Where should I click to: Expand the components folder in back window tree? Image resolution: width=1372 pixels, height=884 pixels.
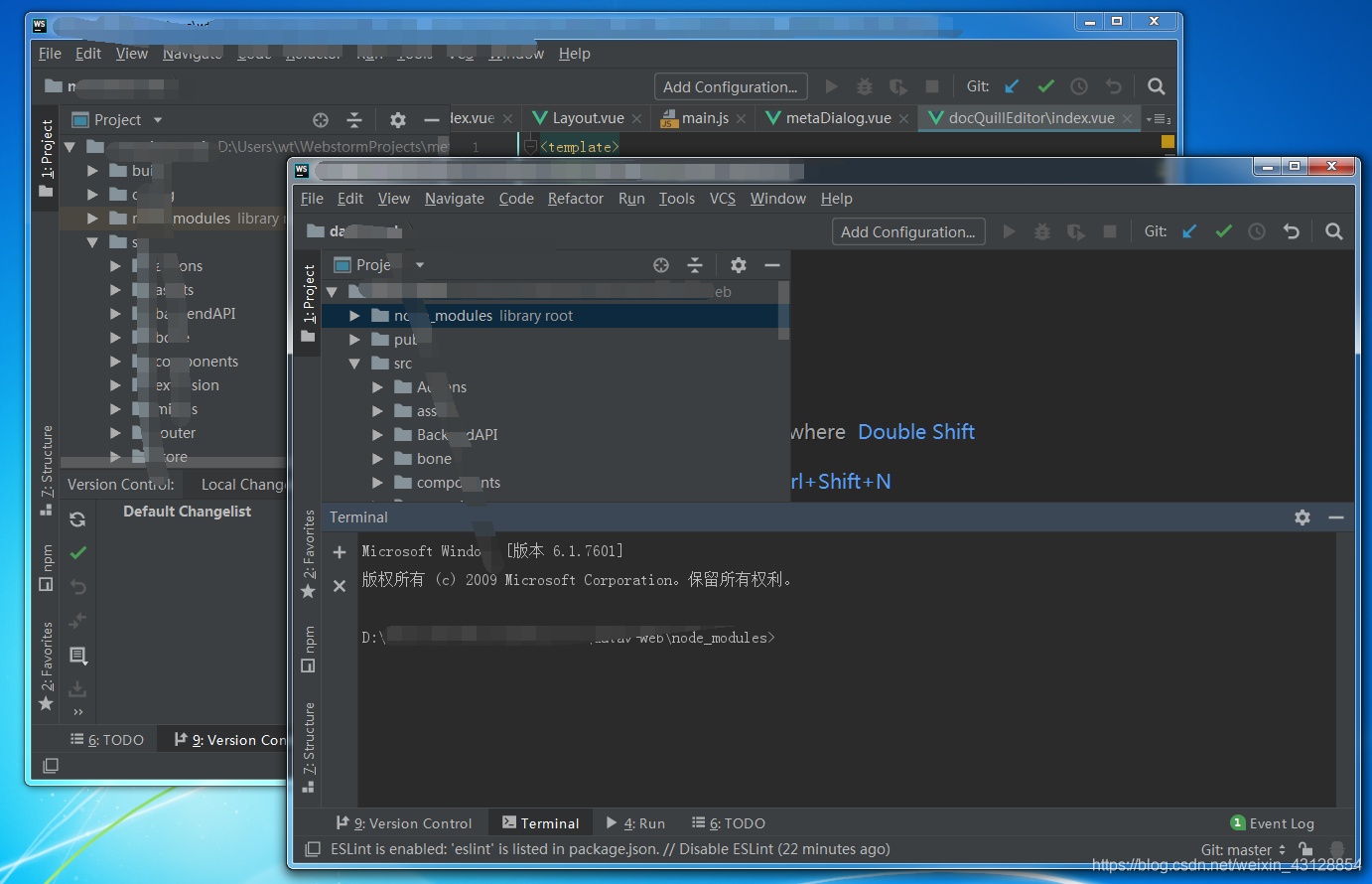pyautogui.click(x=115, y=362)
